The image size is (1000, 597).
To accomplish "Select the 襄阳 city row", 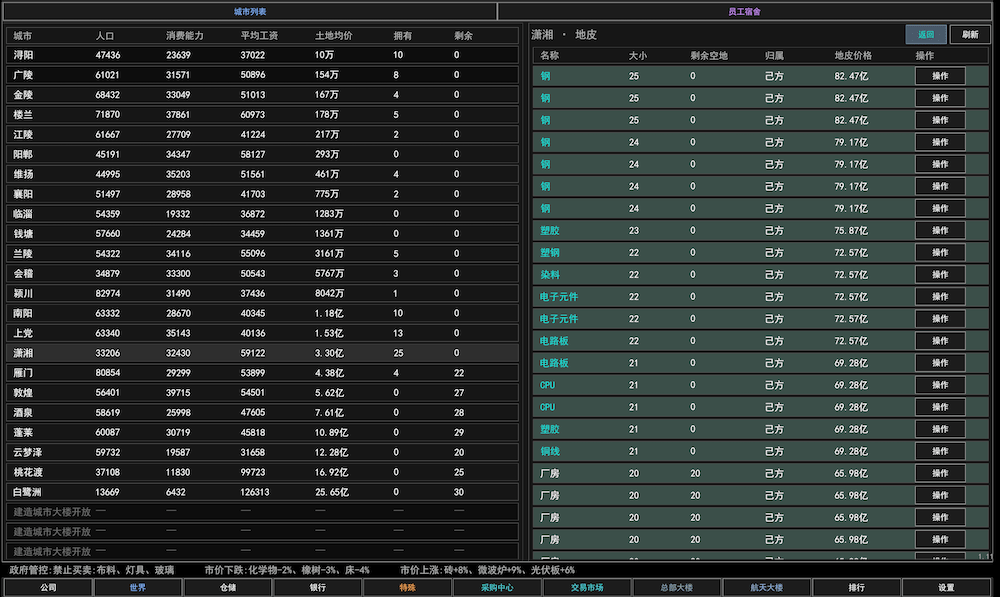I will [x=262, y=194].
